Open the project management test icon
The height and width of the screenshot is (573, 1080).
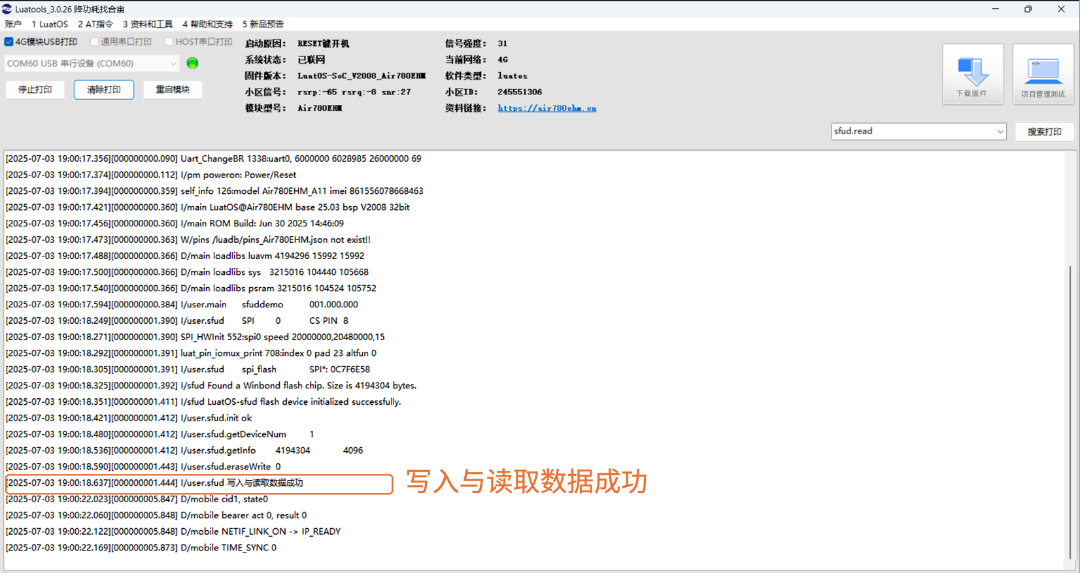click(1043, 74)
